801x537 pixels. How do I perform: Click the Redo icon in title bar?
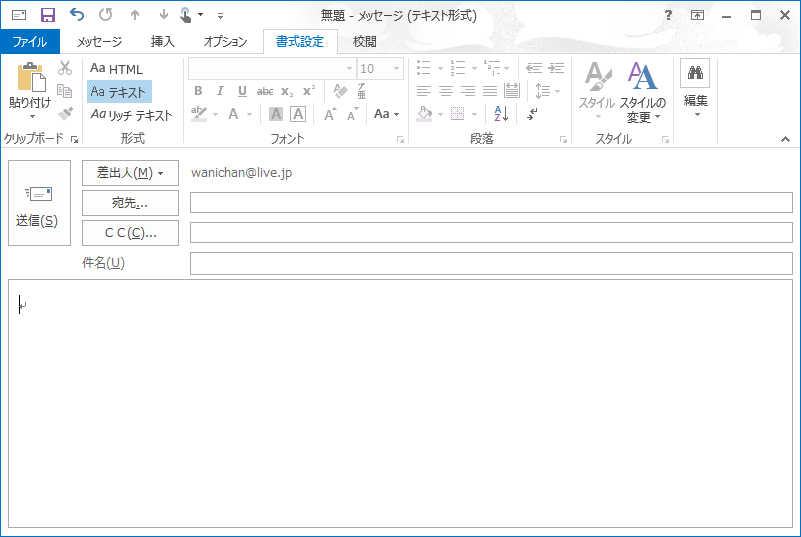pos(106,15)
